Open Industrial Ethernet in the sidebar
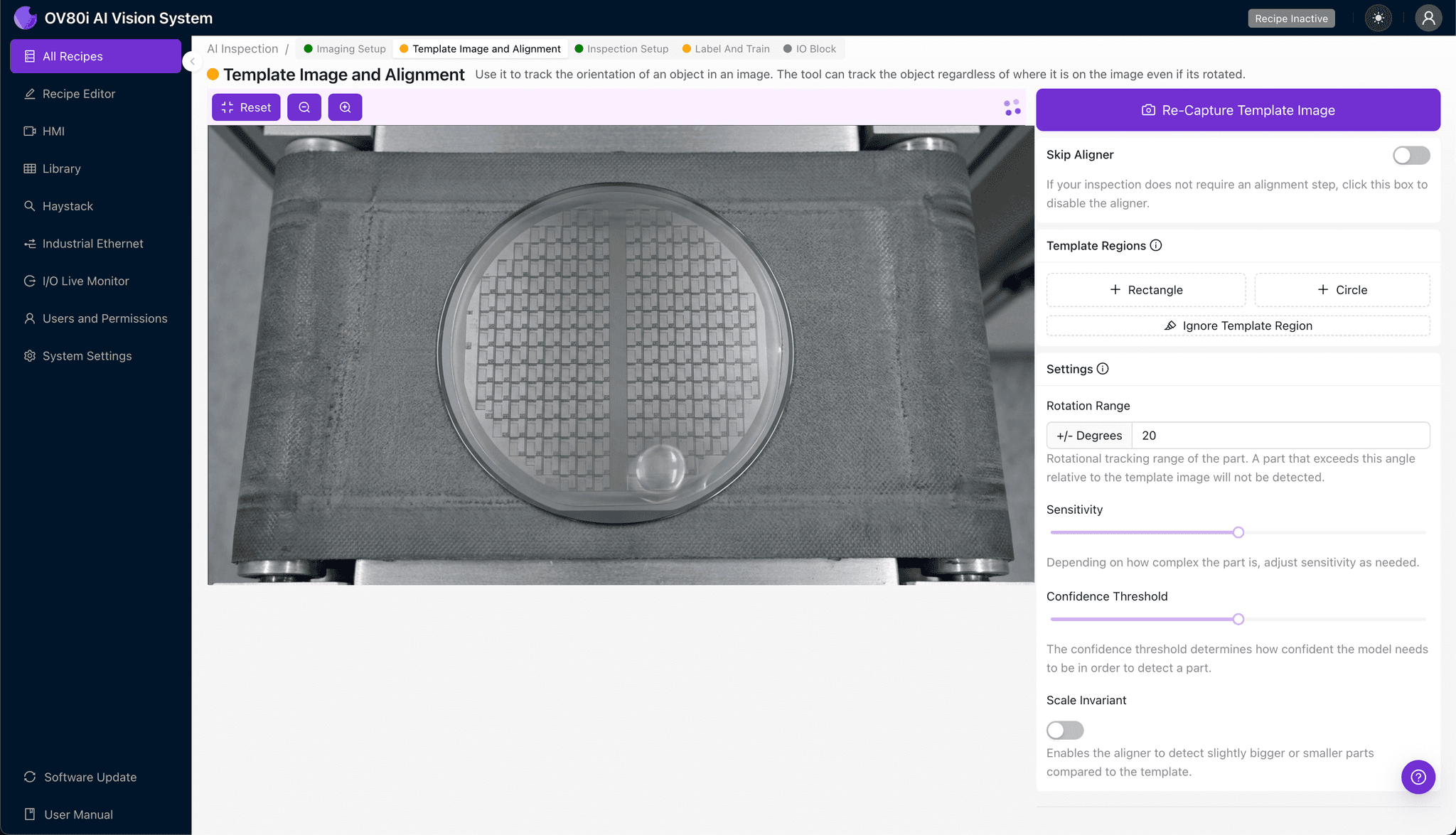The width and height of the screenshot is (1456, 835). click(95, 244)
